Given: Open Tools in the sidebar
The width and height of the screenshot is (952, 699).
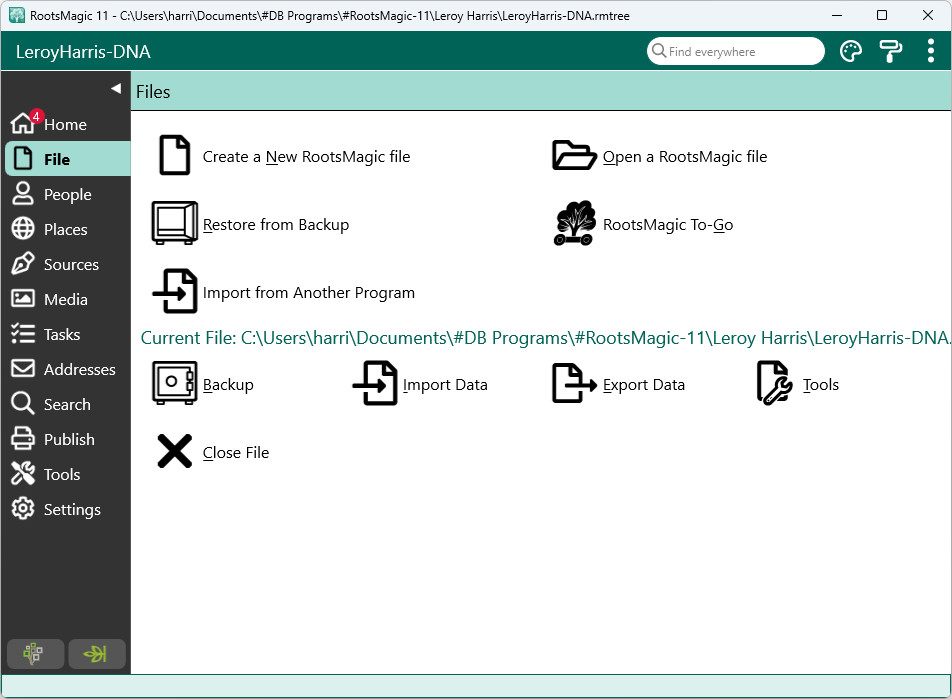Looking at the screenshot, I should (66, 474).
